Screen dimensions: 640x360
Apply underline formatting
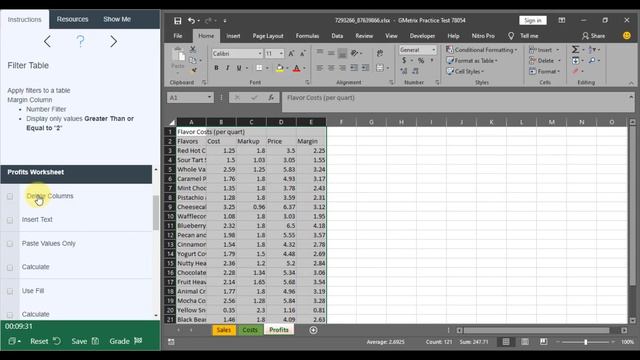pos(239,68)
